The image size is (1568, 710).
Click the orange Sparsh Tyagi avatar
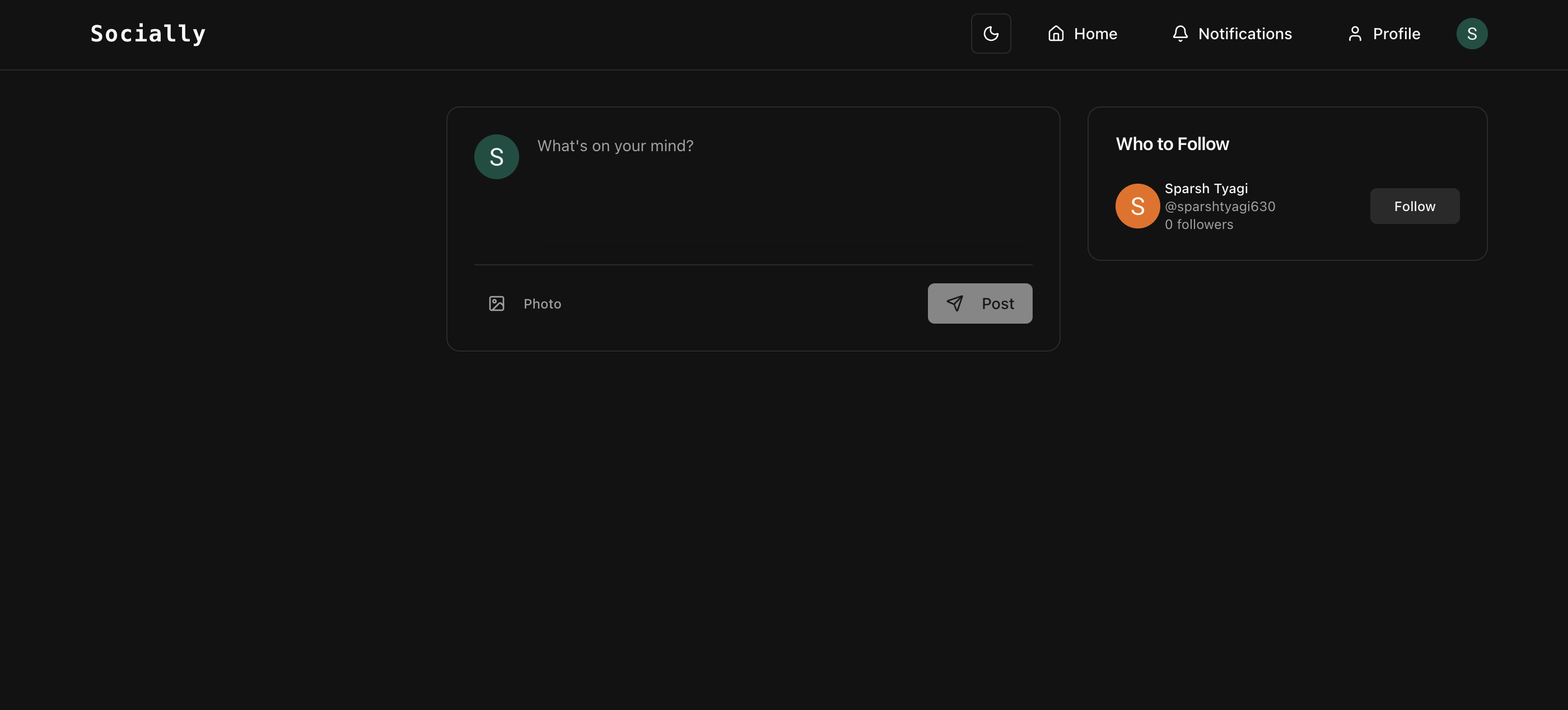coord(1137,205)
